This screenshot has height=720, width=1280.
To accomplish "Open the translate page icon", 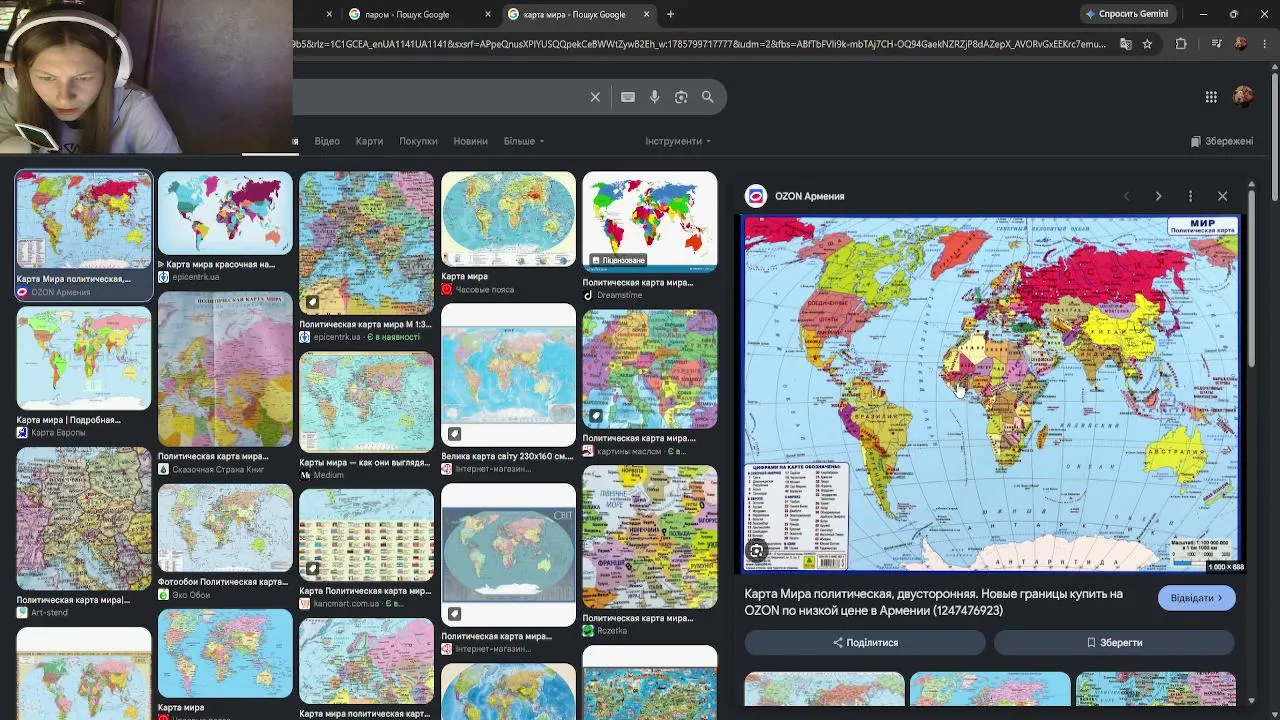I will pyautogui.click(x=1126, y=44).
